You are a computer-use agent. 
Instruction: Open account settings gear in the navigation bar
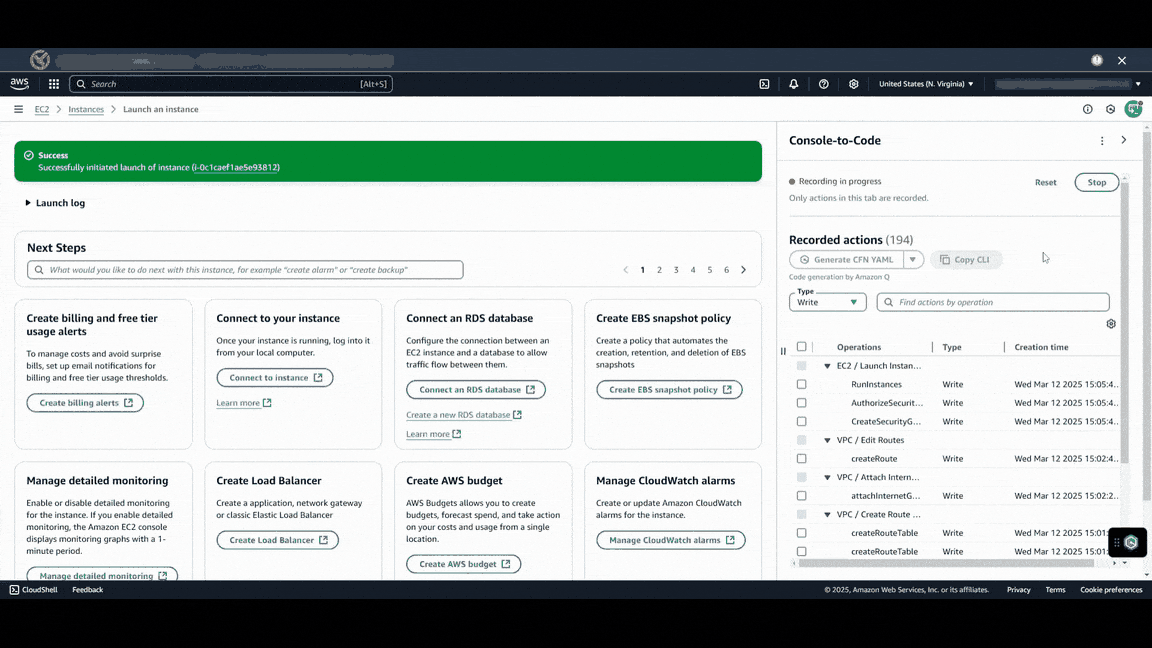pos(853,84)
